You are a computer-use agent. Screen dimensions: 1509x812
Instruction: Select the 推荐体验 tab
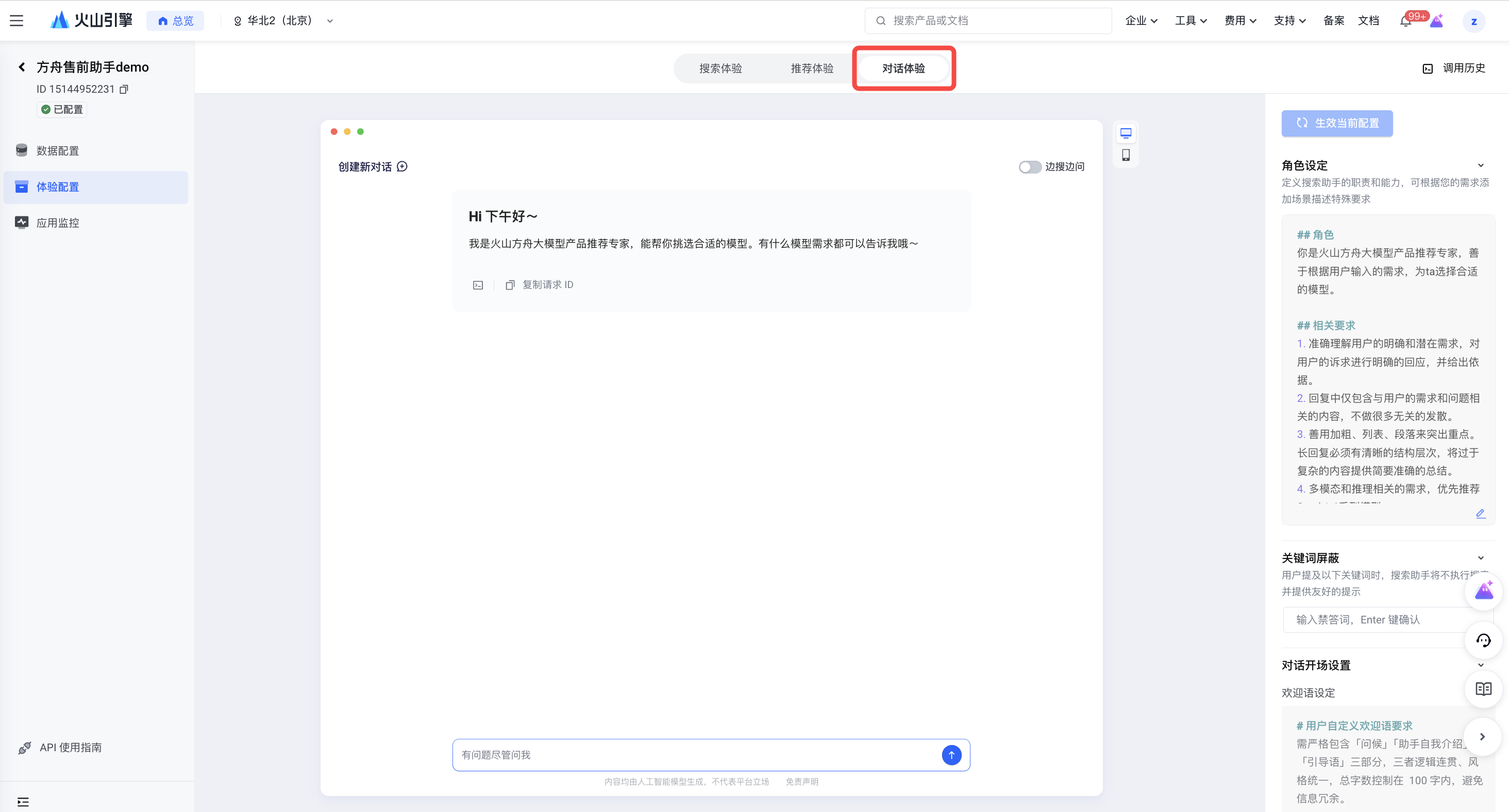point(812,69)
